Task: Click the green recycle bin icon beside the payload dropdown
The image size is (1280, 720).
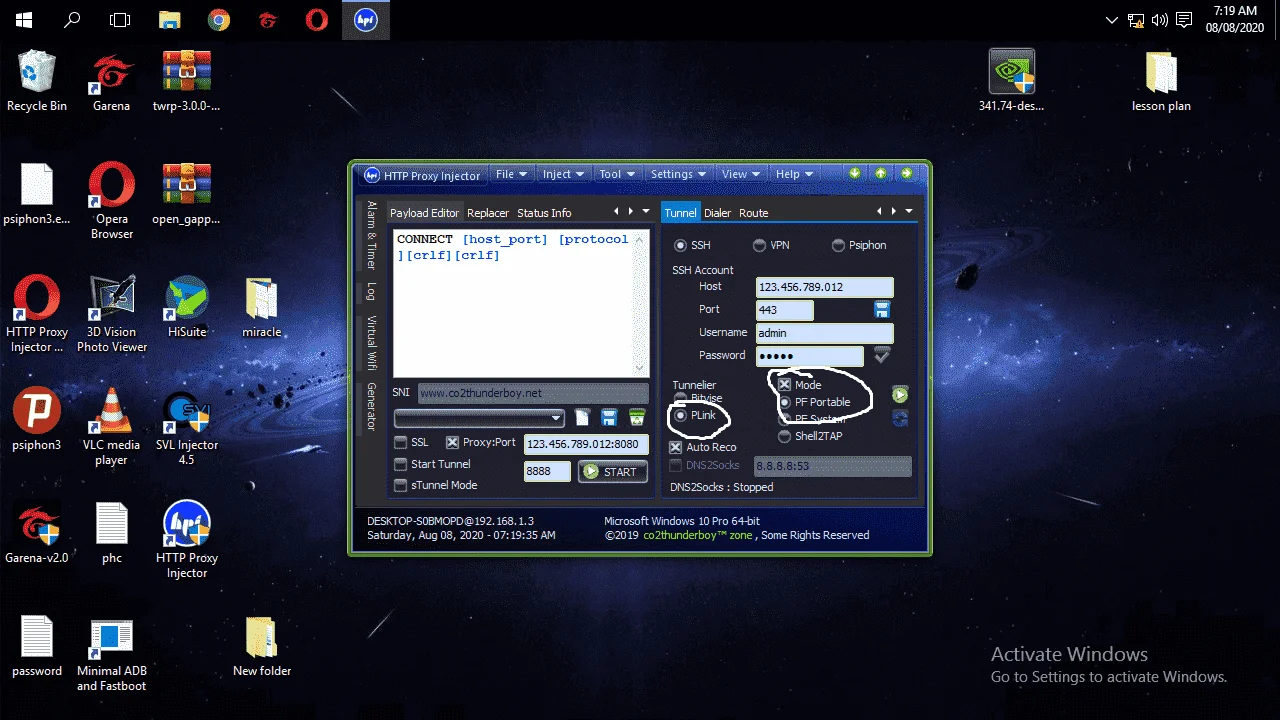Action: point(637,417)
